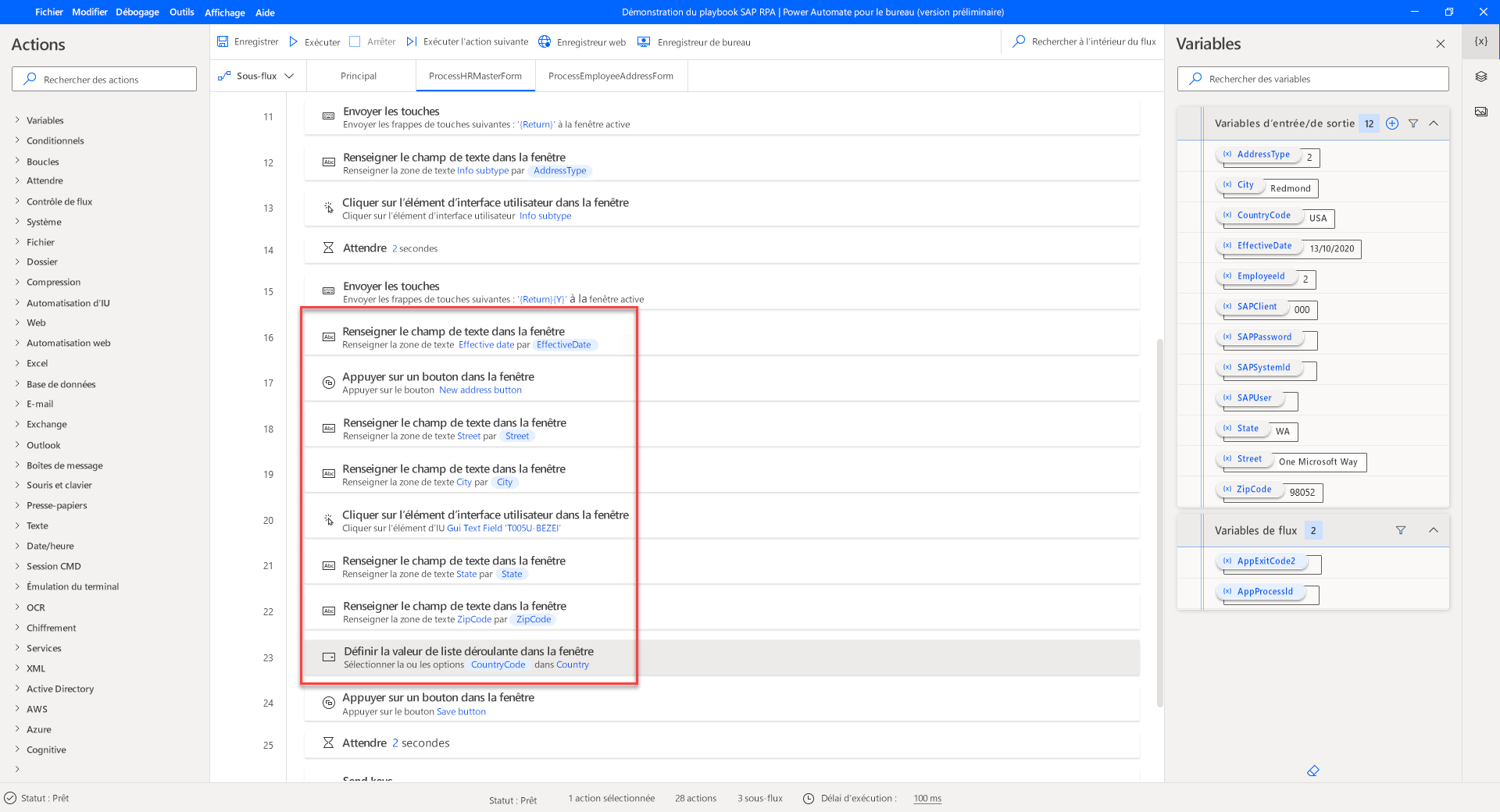Click keyboard icon of action 11

pos(329,116)
